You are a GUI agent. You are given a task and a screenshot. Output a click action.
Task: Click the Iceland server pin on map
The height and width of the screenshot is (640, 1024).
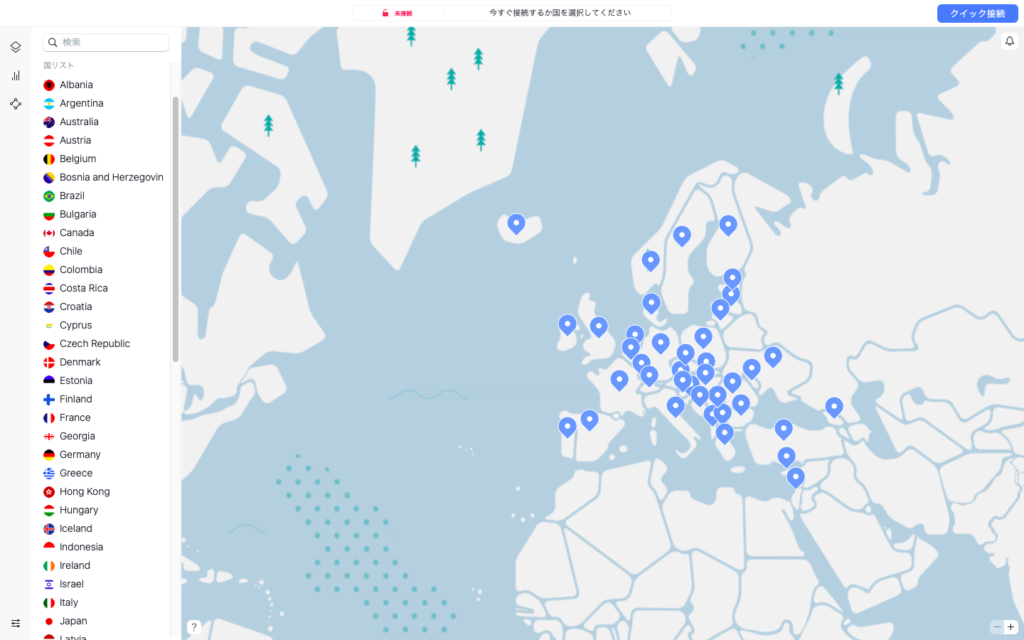(x=516, y=223)
